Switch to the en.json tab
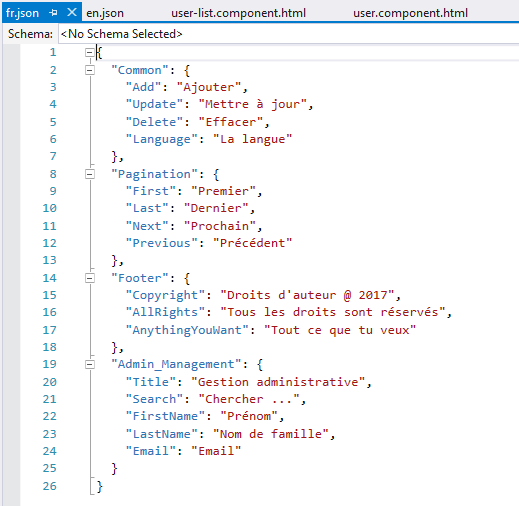Screen dimensions: 519x506 point(105,13)
